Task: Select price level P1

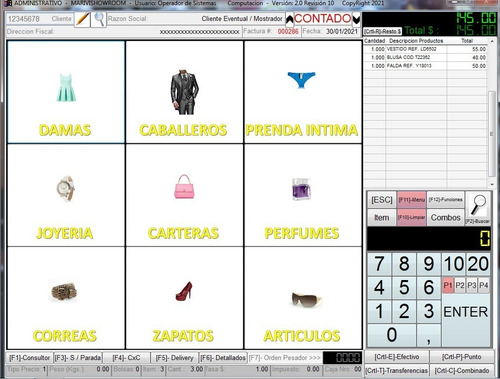Action: [x=448, y=285]
